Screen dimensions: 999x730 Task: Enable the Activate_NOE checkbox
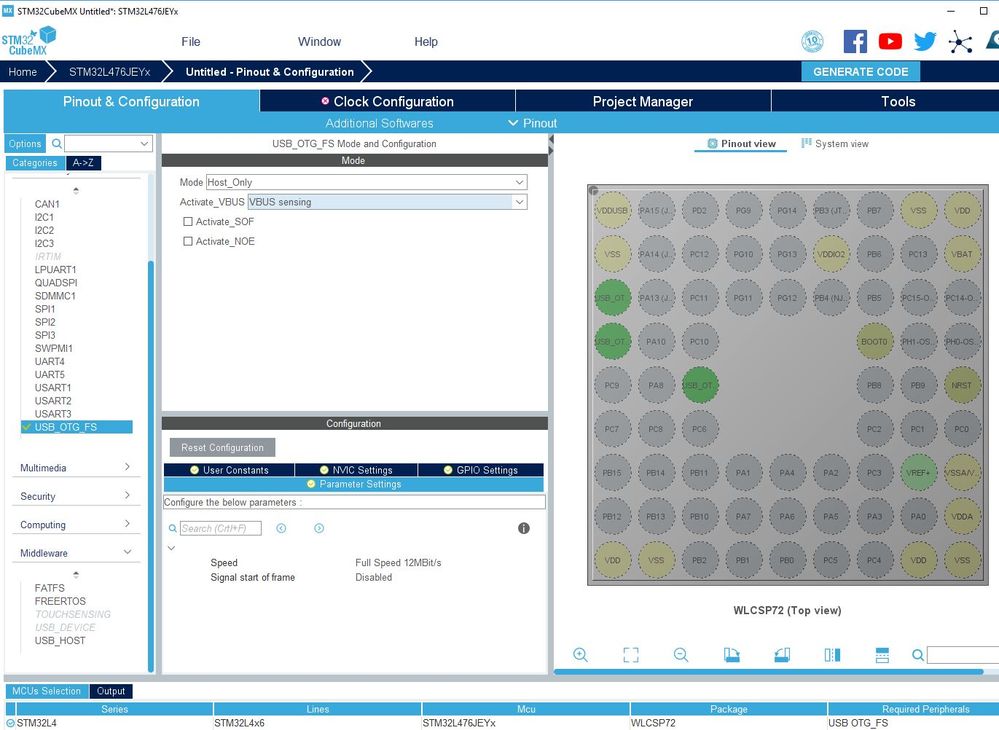tap(188, 241)
